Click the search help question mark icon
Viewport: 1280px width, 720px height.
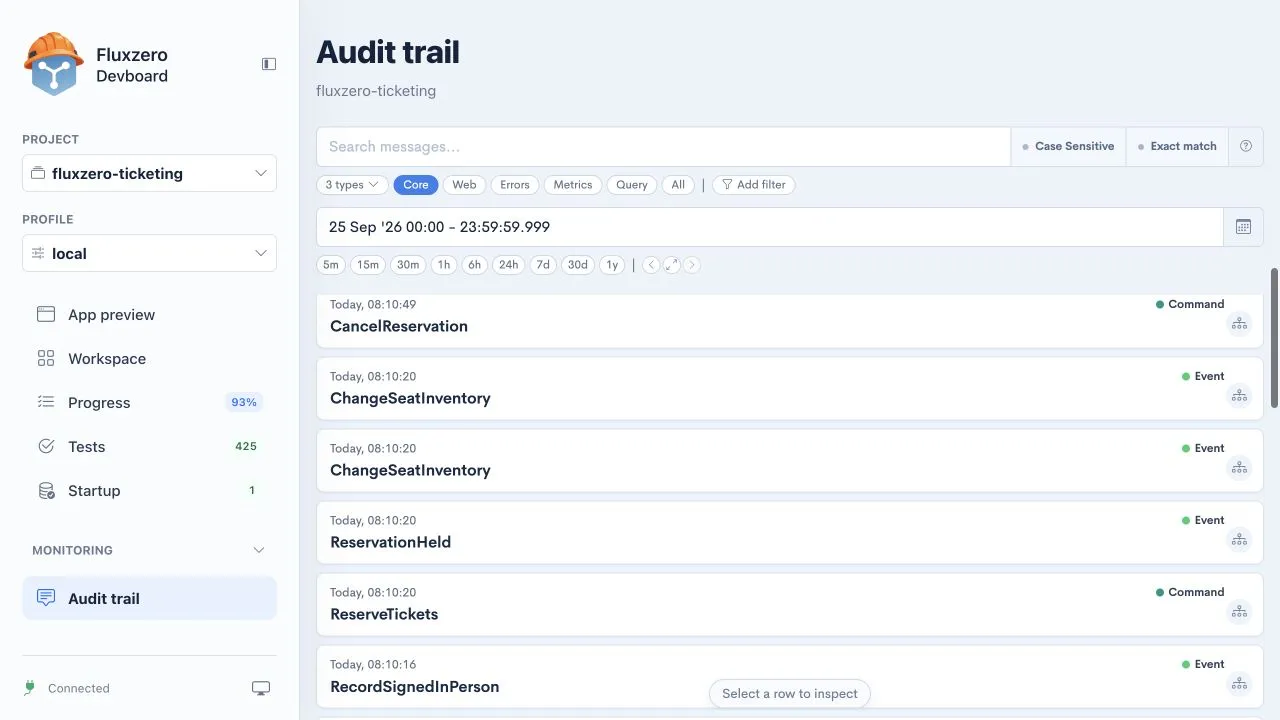point(1246,146)
